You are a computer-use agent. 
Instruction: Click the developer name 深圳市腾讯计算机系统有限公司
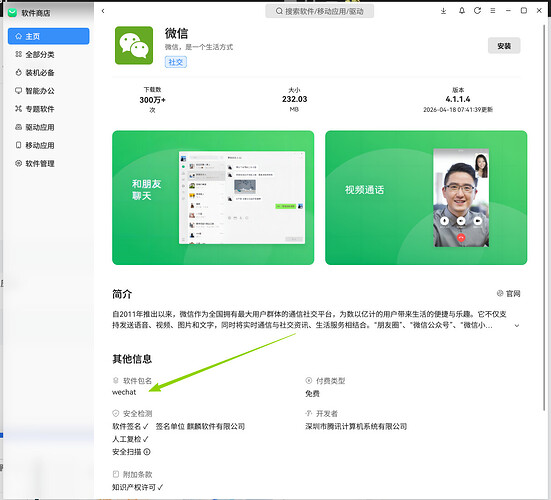(x=356, y=427)
